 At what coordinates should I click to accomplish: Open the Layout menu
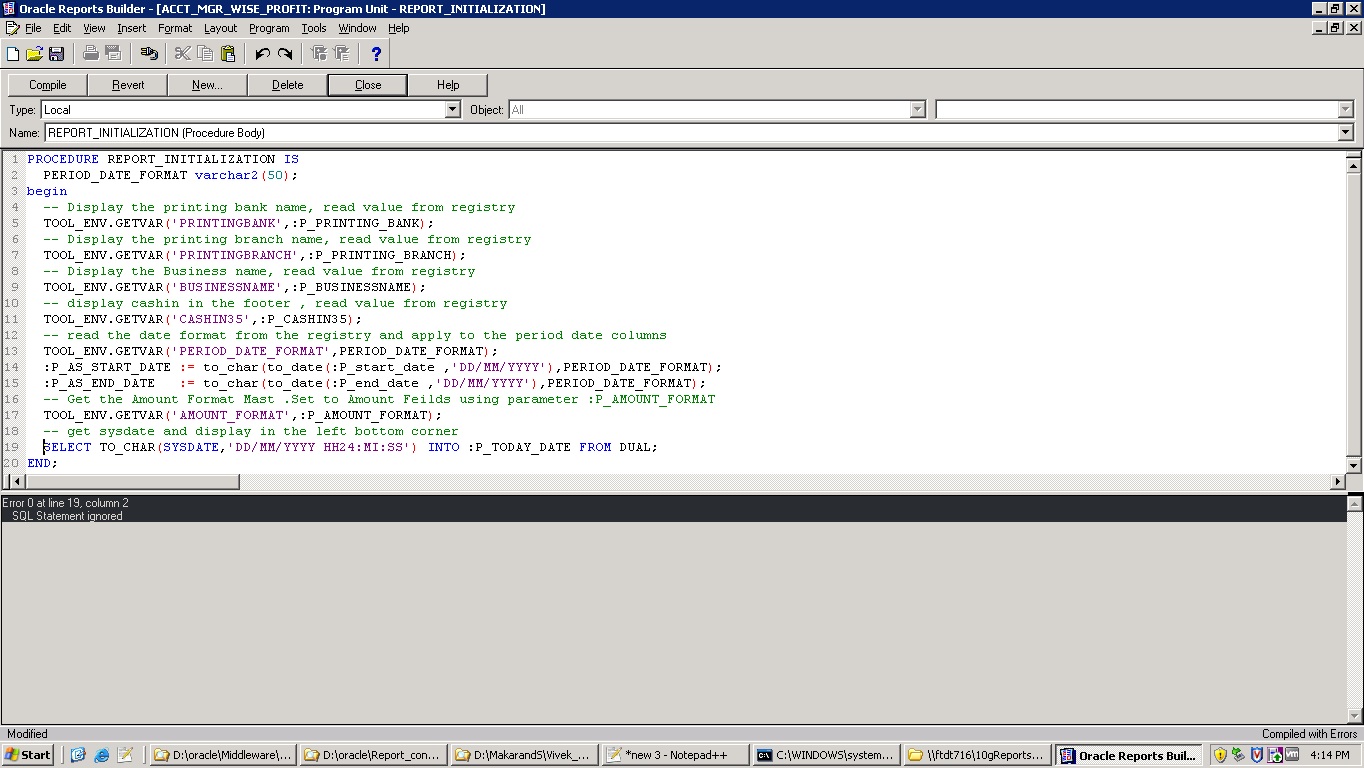point(220,28)
